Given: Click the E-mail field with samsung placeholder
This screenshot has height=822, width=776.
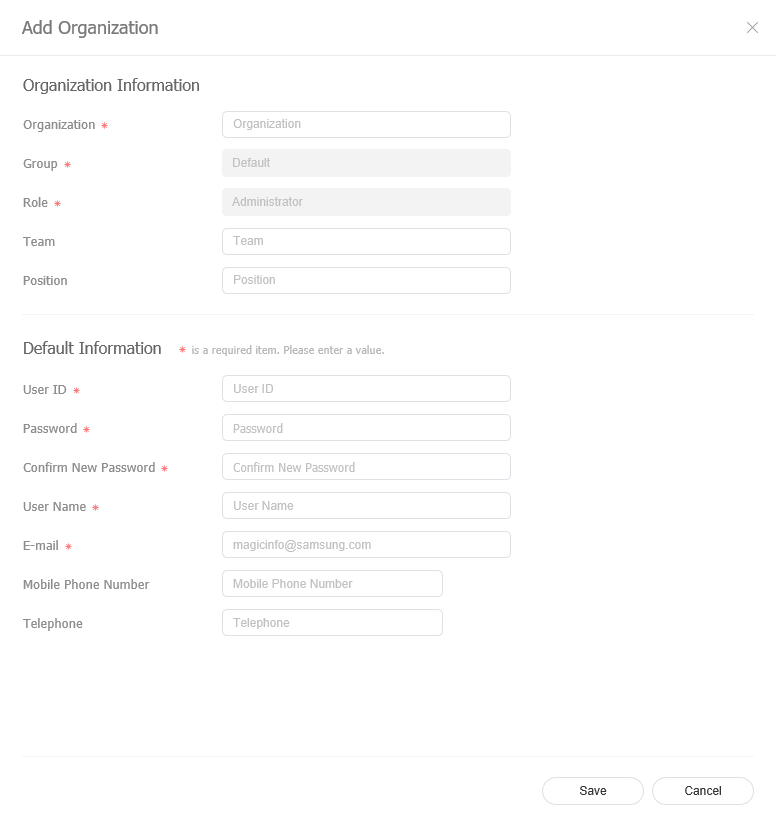Looking at the screenshot, I should pos(365,544).
